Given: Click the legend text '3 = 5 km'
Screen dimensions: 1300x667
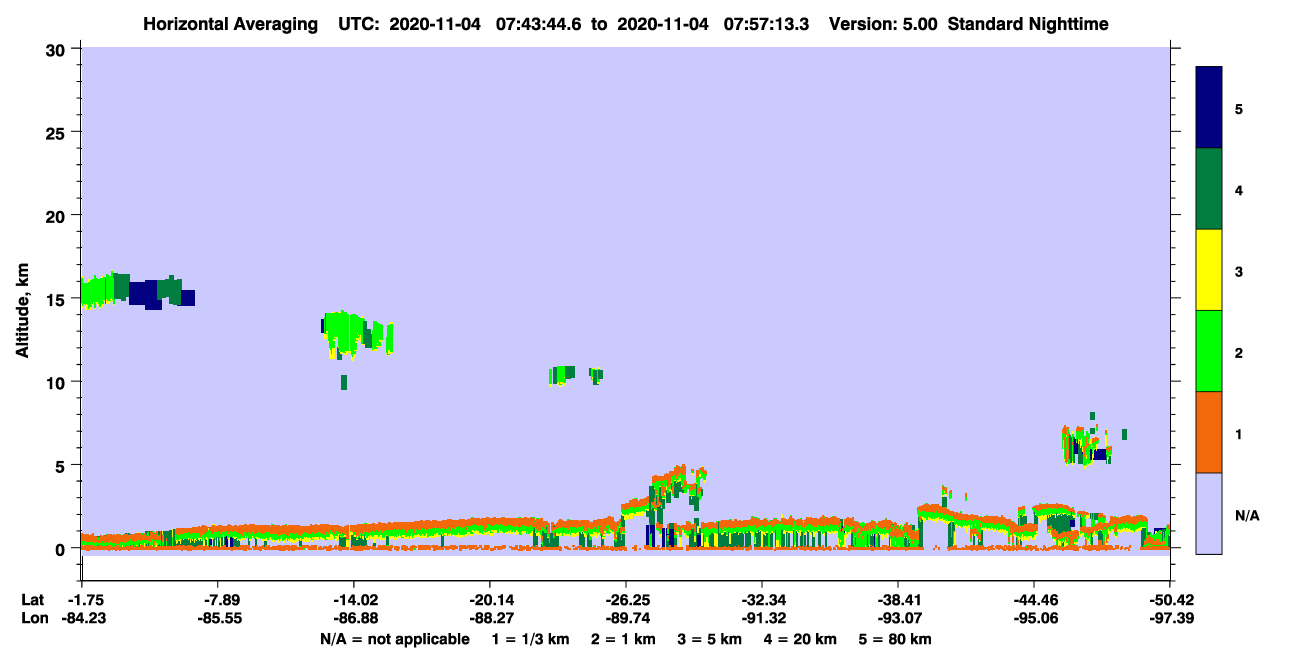Looking at the screenshot, I should (710, 639).
